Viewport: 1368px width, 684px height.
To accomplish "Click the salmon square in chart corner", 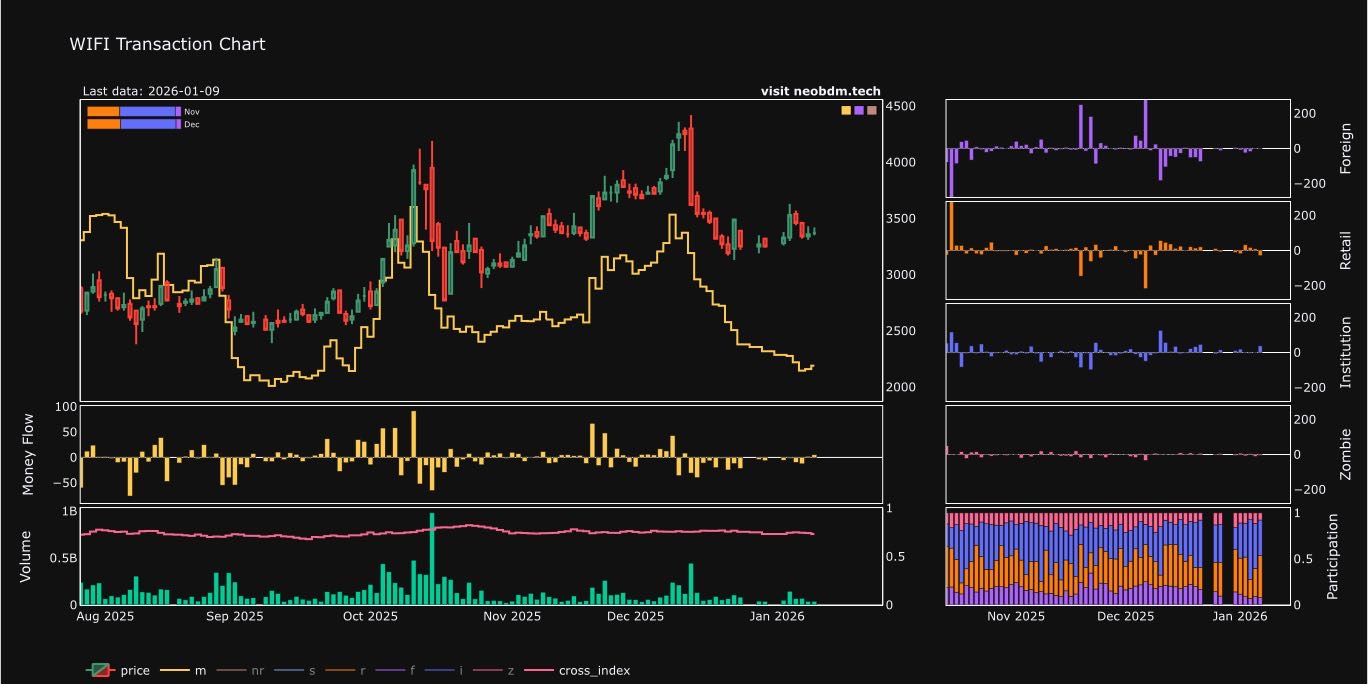I will [871, 110].
